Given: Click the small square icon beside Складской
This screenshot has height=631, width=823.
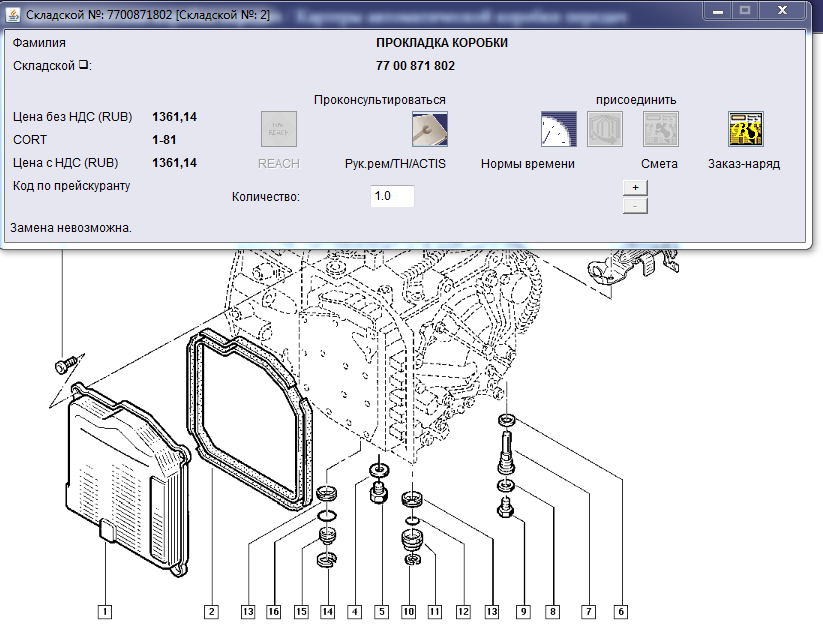Looking at the screenshot, I should pos(83,65).
